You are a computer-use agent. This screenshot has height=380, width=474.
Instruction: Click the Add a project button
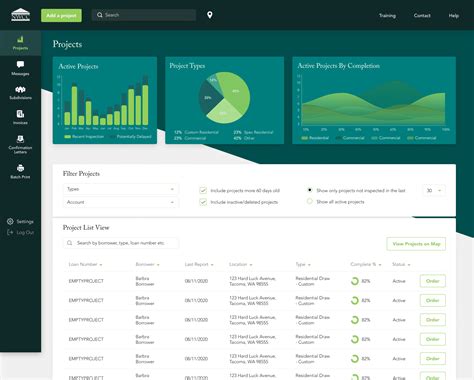pyautogui.click(x=61, y=15)
